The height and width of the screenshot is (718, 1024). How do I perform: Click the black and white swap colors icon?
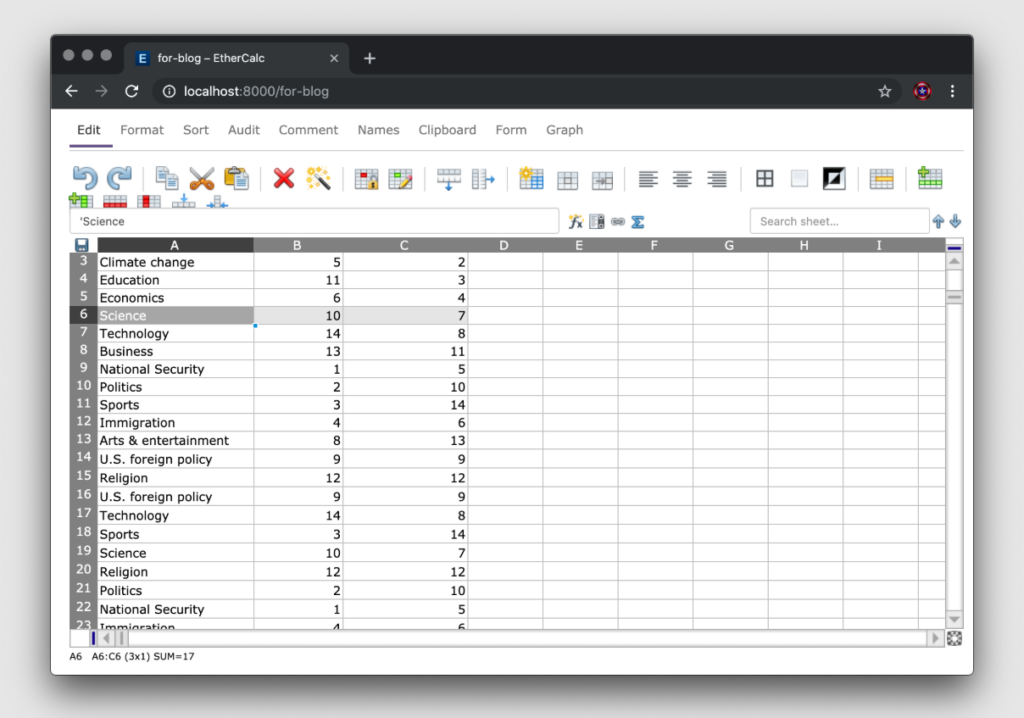pyautogui.click(x=833, y=179)
